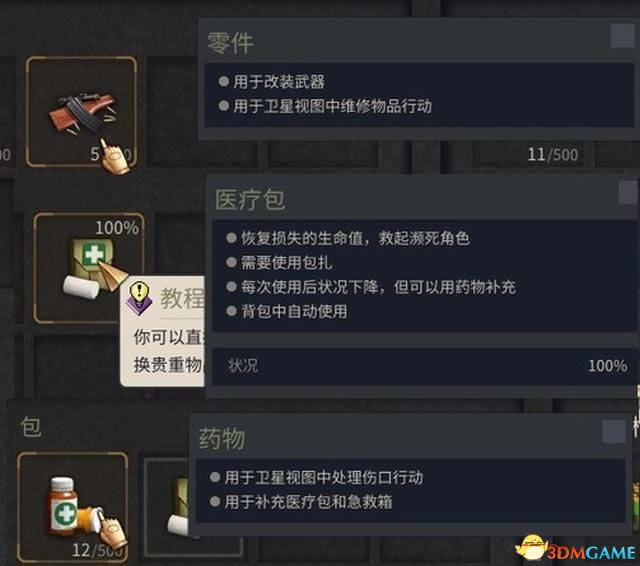Click the 药物 tooltip title
This screenshot has width=640, height=566.
point(222,439)
